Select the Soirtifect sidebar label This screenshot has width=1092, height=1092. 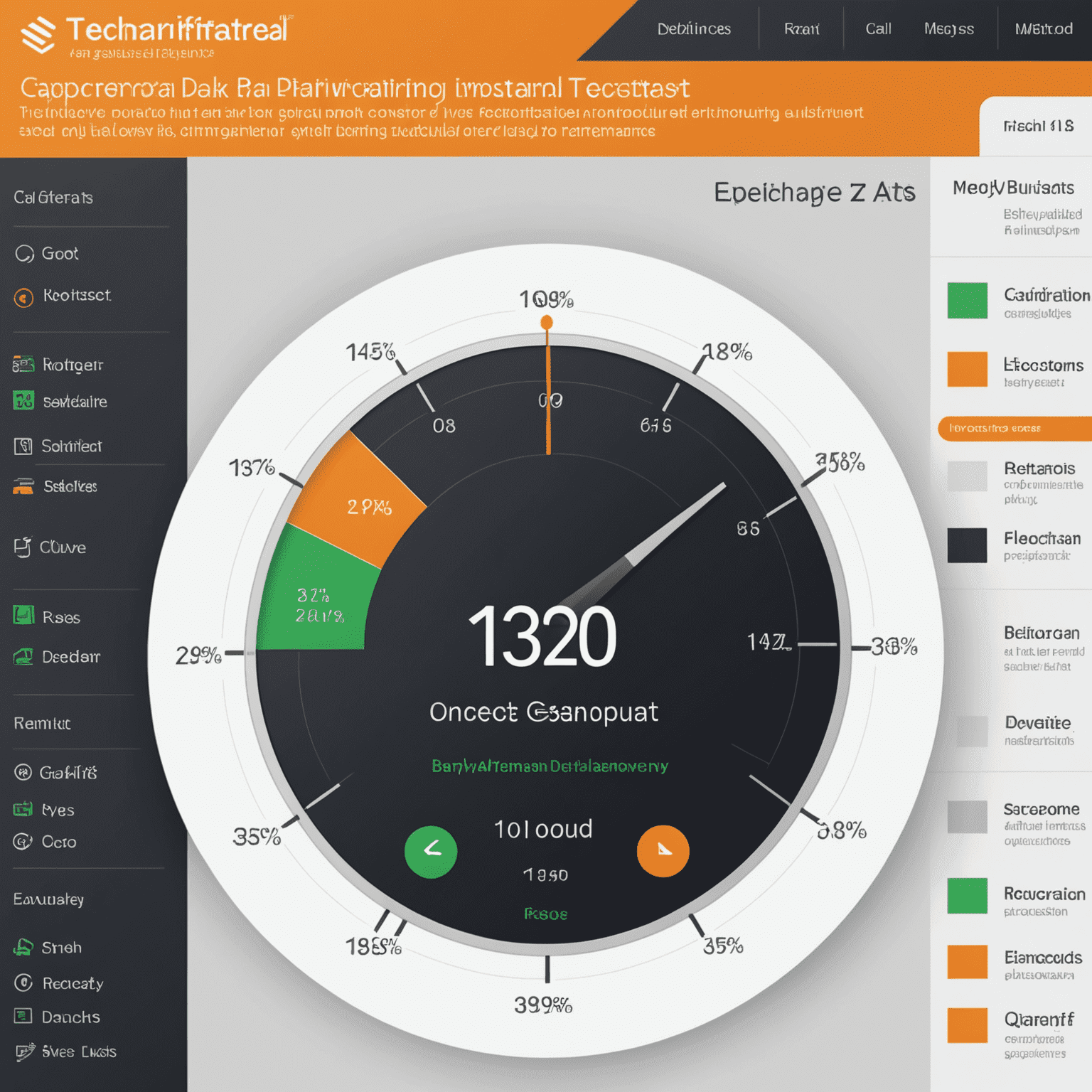point(72,446)
